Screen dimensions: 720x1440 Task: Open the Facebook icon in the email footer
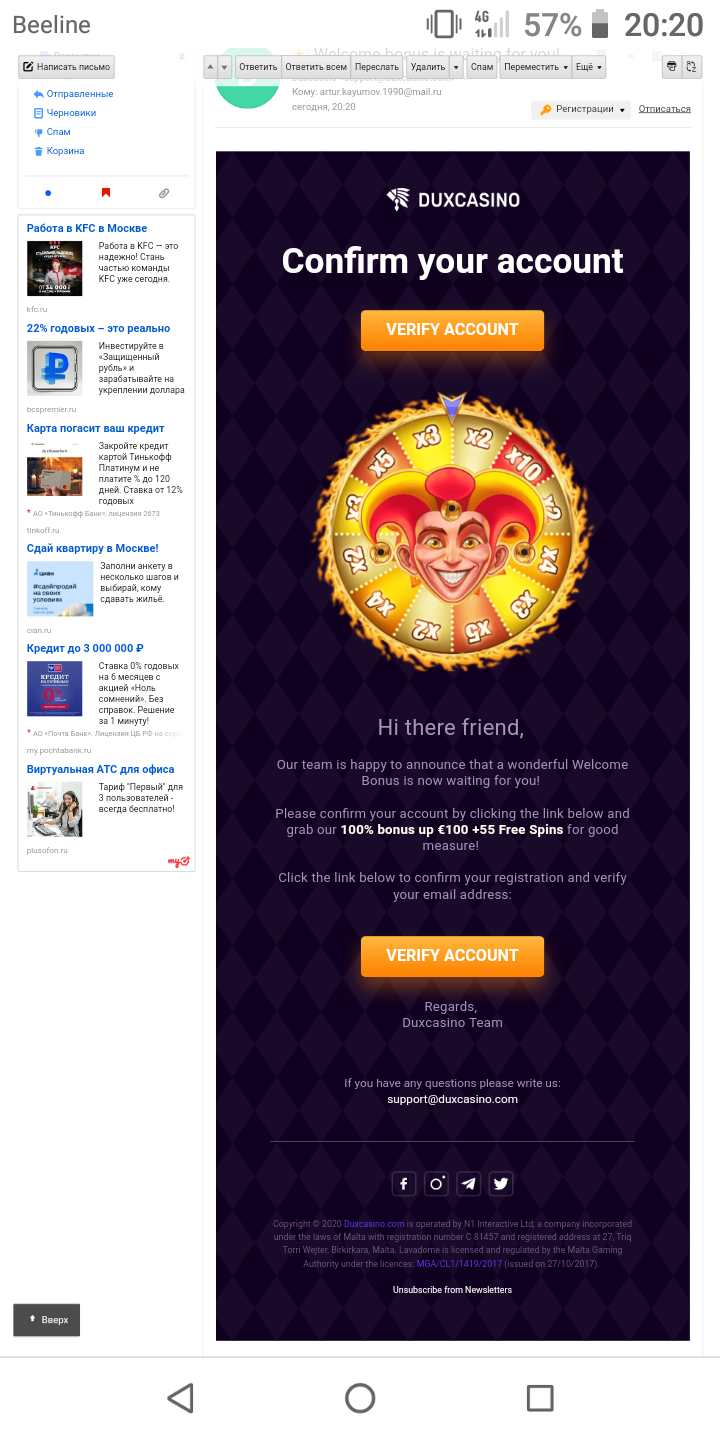coord(403,1184)
